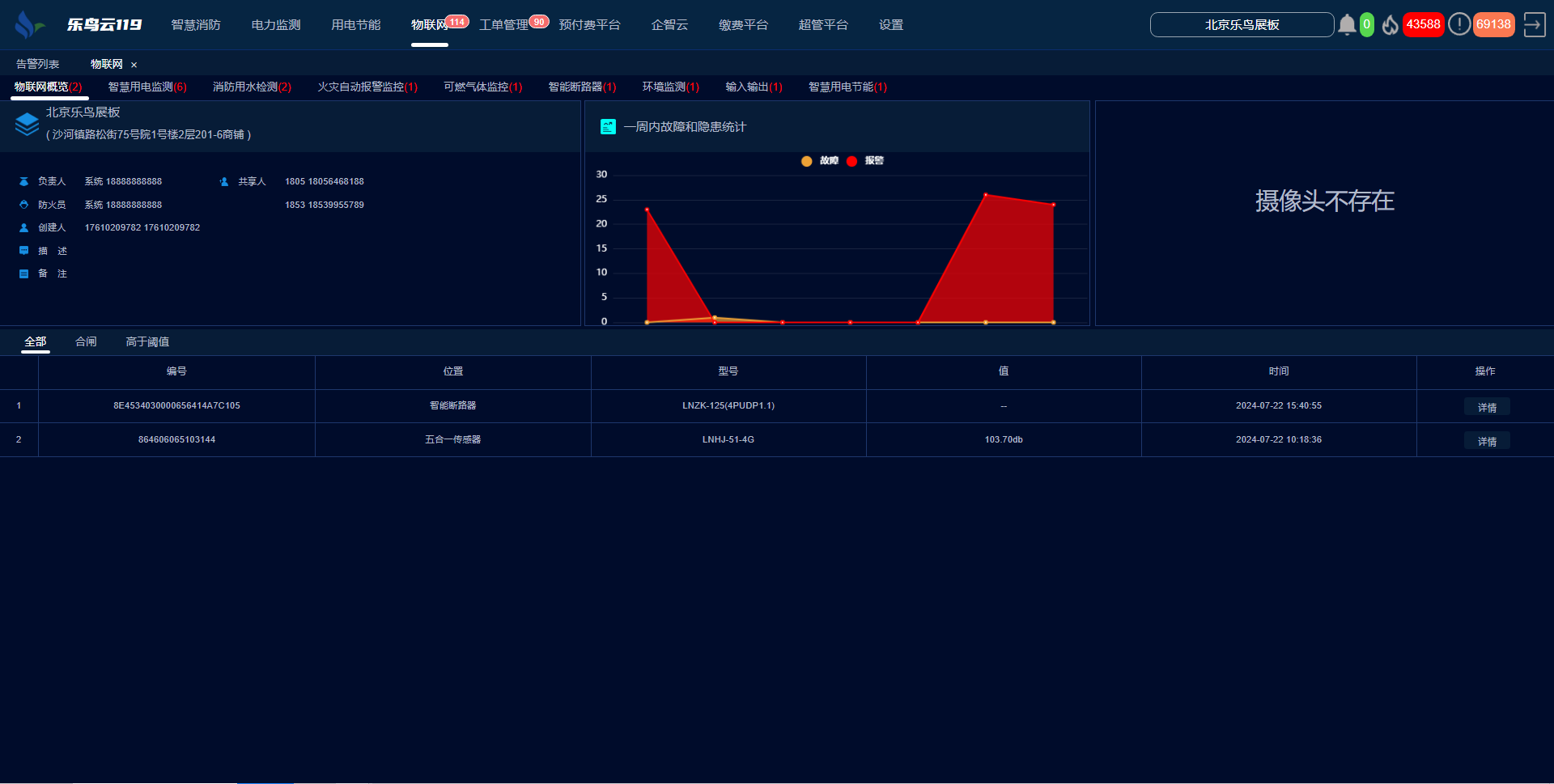Switch to the 智慧用电监测 tab
This screenshot has width=1554, height=784.
click(x=146, y=87)
